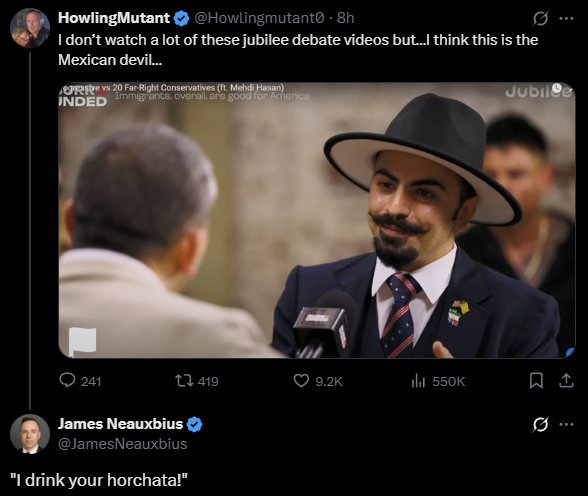Play the Jubilee debate video thumbnail
588x496 pixels.
point(317,220)
